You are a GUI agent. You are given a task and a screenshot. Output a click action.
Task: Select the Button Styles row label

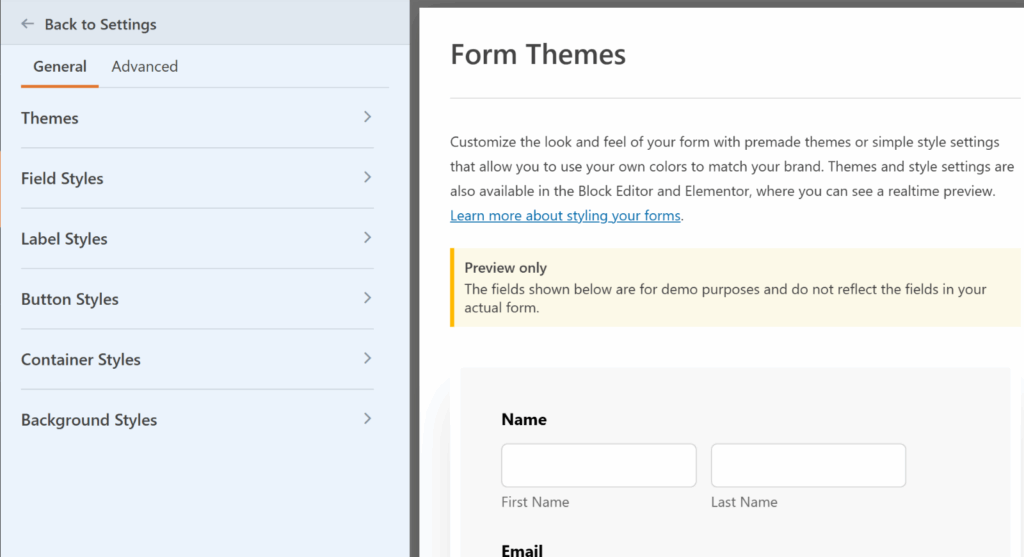[x=70, y=299]
